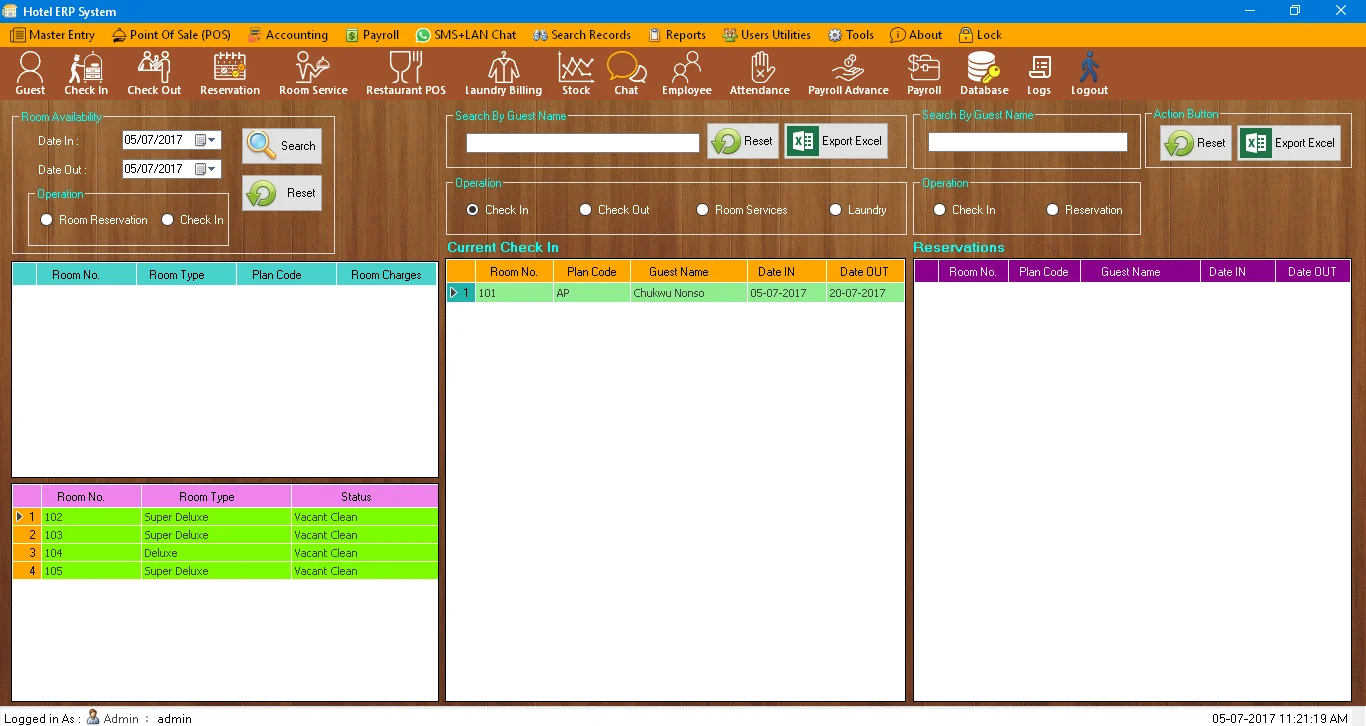Viewport: 1366px width, 726px height.
Task: Open the Check Out toolbar icon
Action: [x=154, y=74]
